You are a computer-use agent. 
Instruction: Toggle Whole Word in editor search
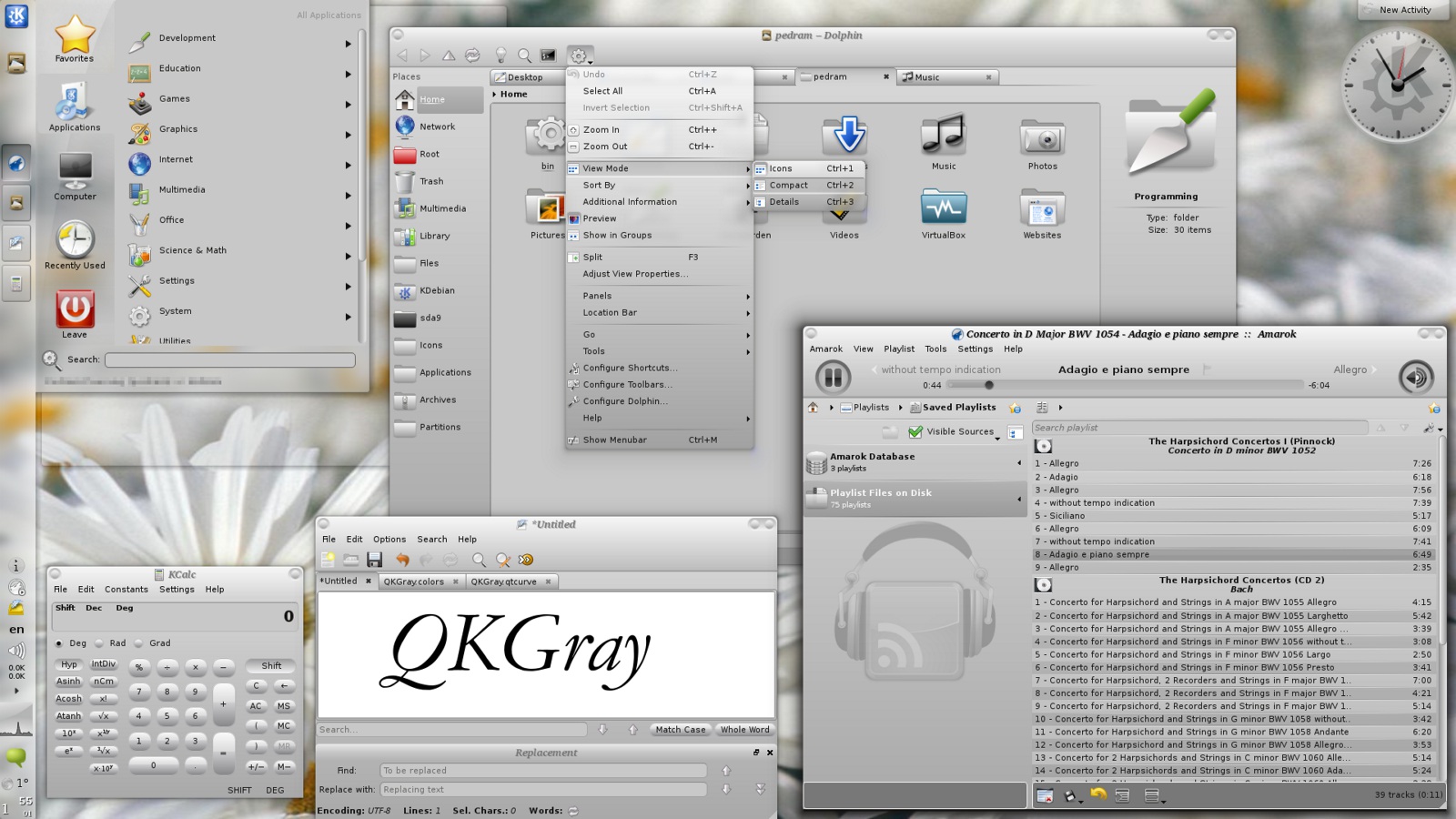[x=744, y=730]
